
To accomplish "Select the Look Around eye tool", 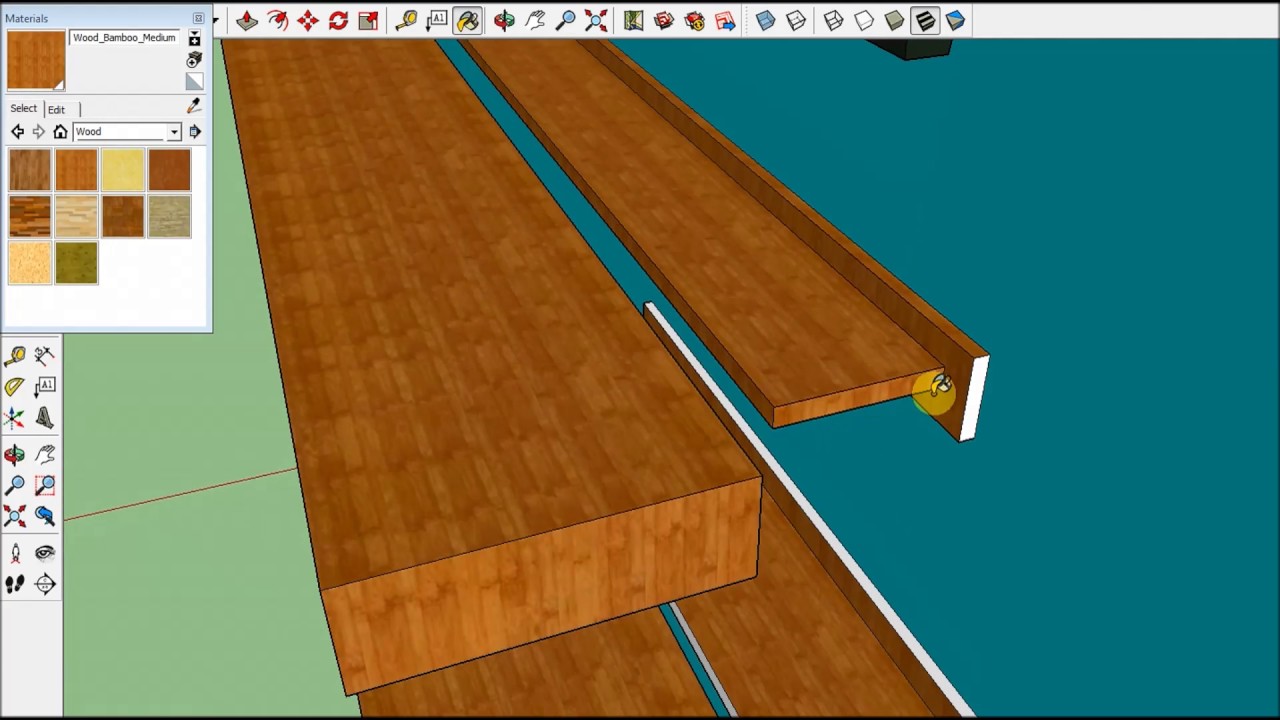I will (44, 554).
